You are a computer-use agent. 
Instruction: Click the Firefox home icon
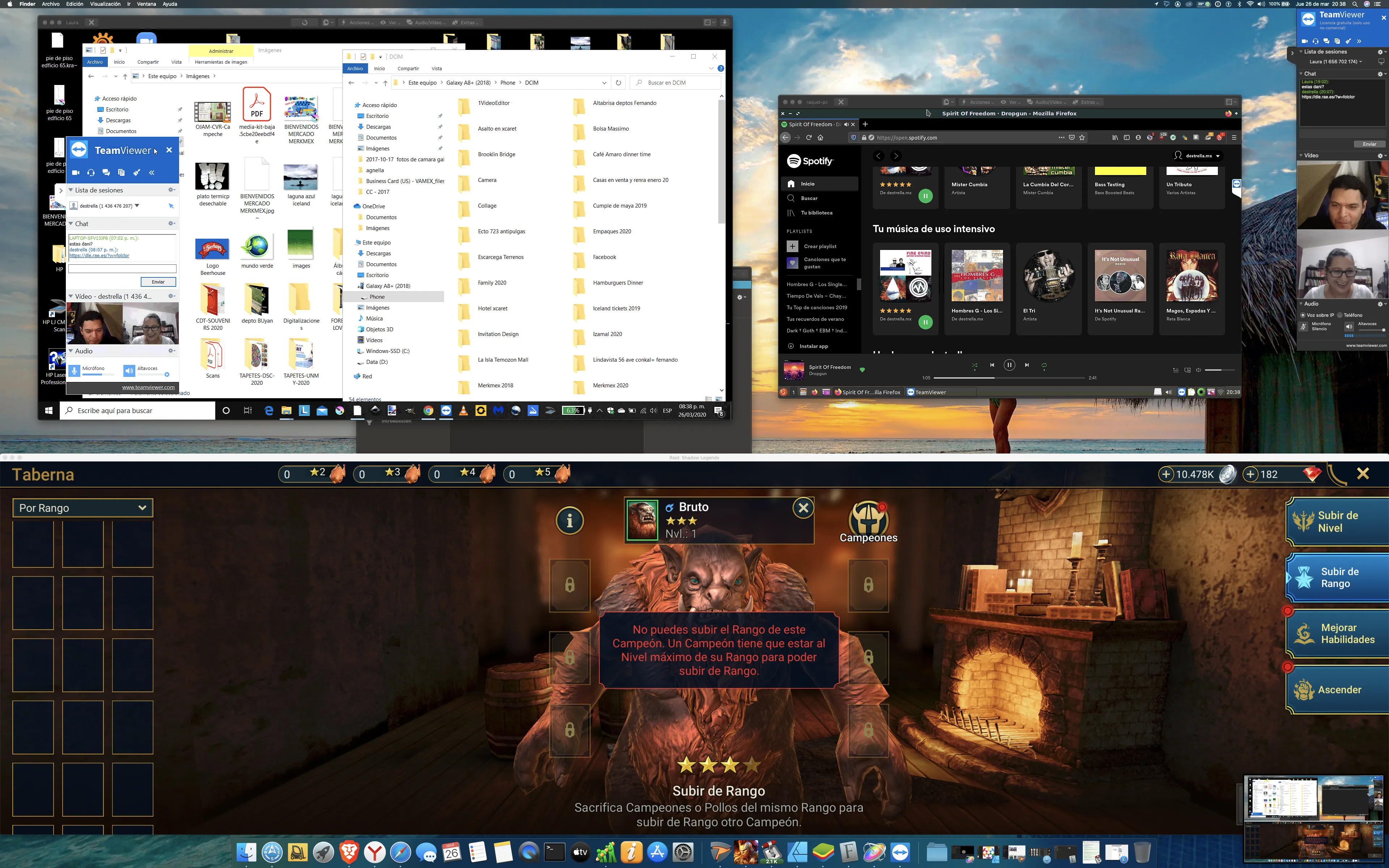(x=820, y=138)
